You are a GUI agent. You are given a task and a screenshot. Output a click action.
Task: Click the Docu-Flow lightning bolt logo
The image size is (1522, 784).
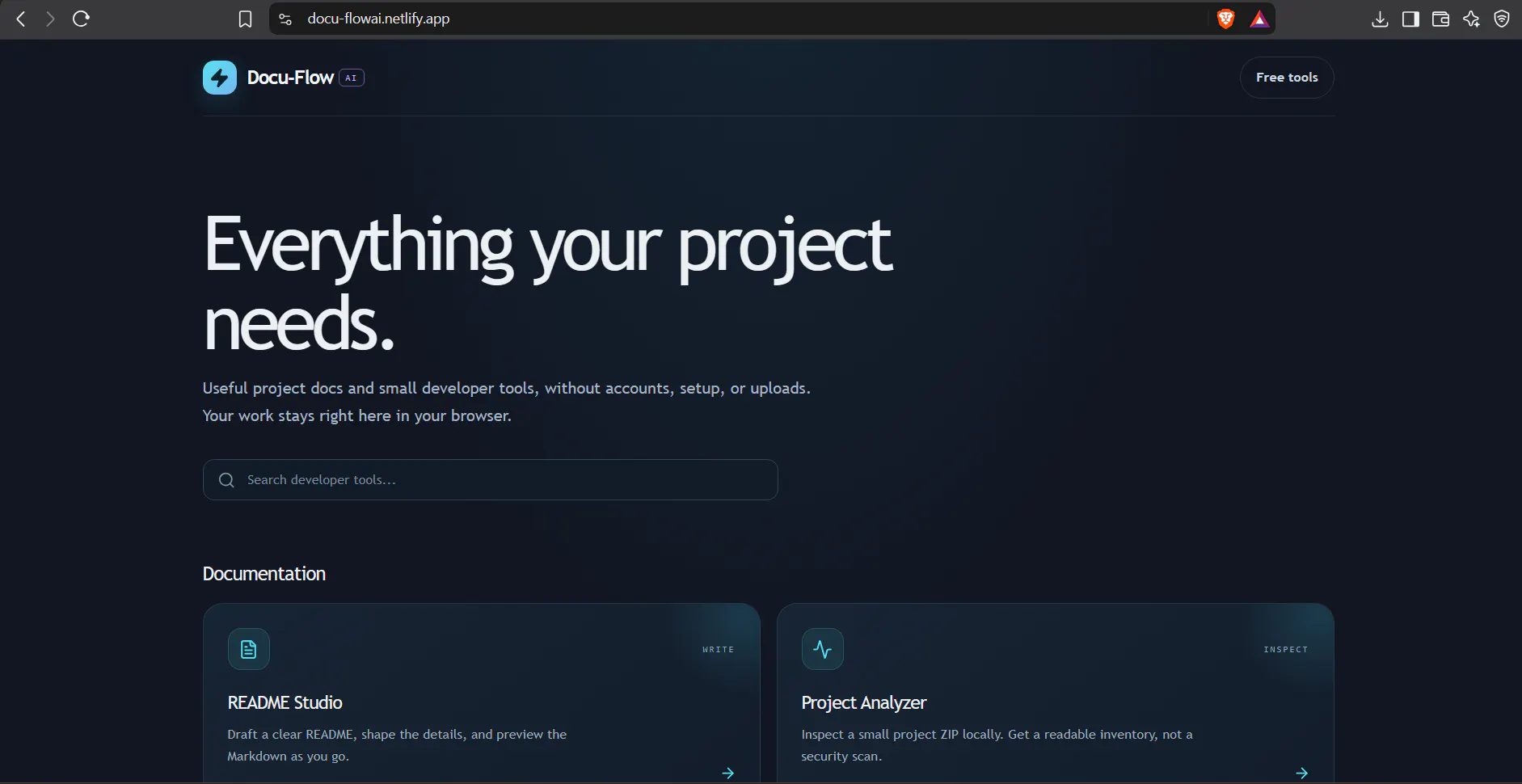pos(220,78)
